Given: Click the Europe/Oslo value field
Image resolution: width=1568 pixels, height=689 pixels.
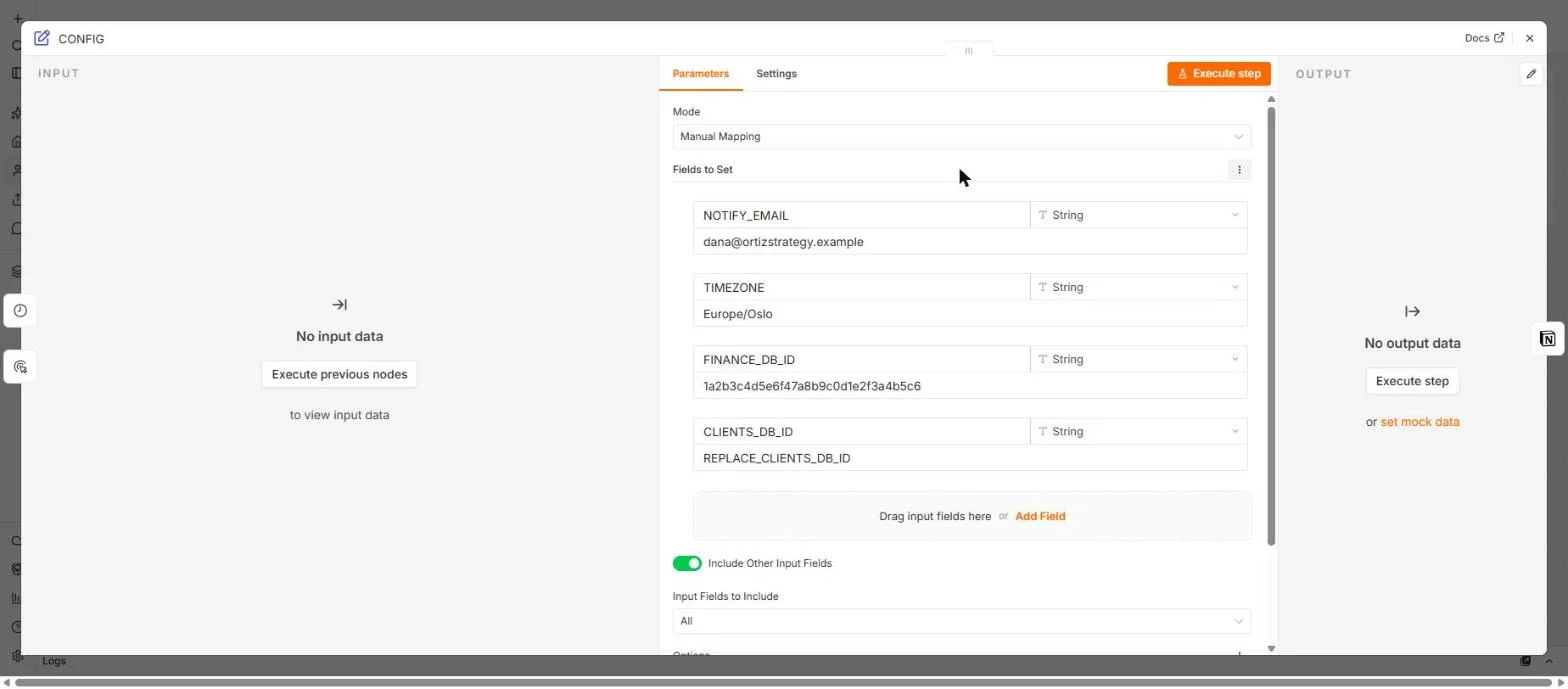Looking at the screenshot, I should (x=970, y=314).
